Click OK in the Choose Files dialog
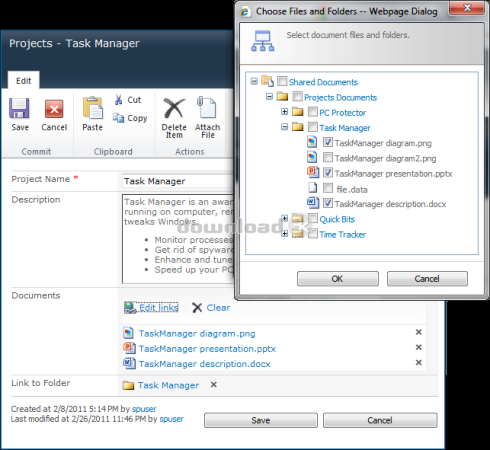 pos(338,279)
